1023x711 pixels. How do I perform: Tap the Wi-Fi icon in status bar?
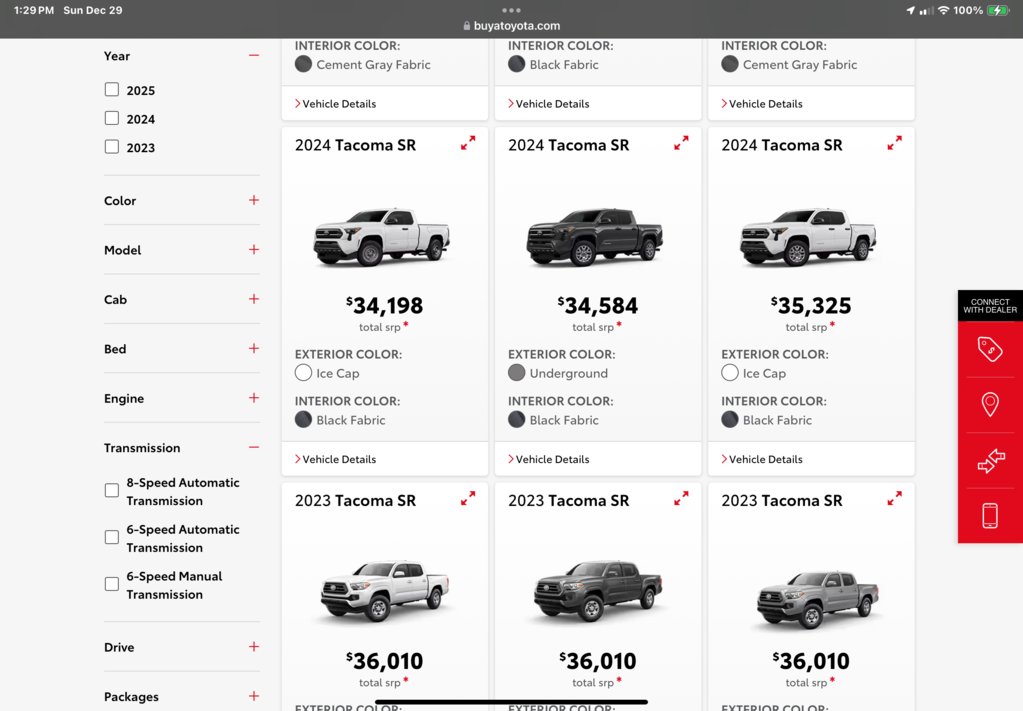pyautogui.click(x=943, y=10)
